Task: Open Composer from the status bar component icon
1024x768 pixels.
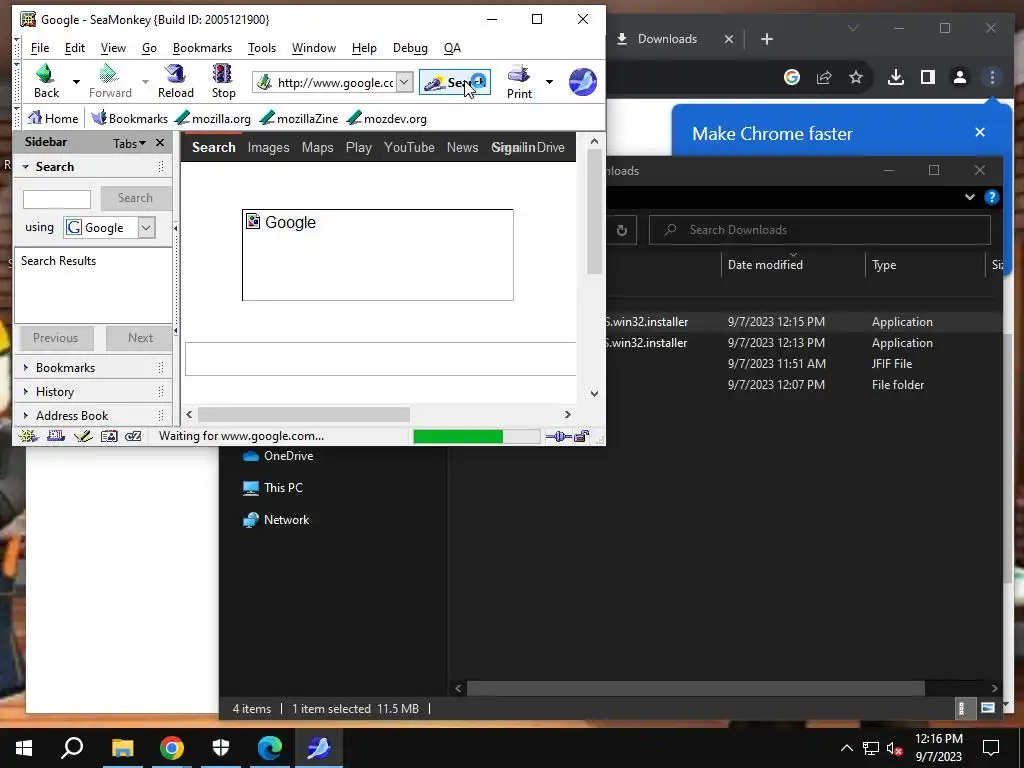Action: [83, 436]
